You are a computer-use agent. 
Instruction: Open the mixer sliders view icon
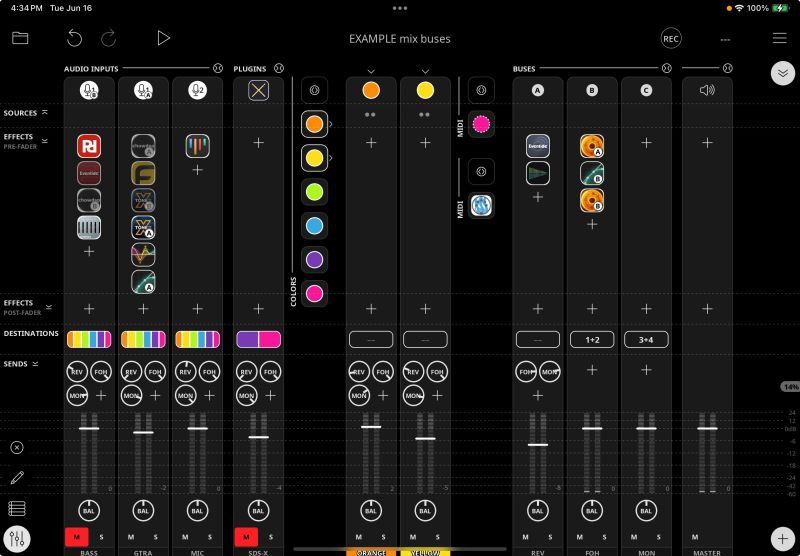(17, 539)
